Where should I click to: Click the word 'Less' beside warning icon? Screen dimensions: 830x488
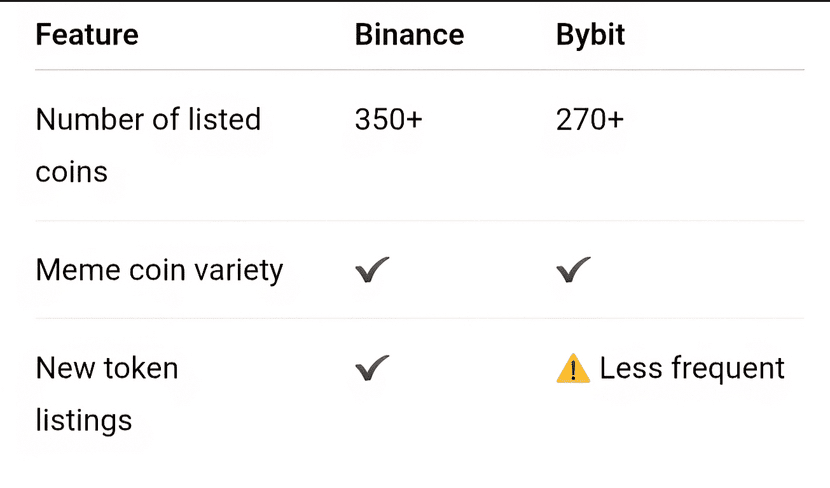[628, 368]
